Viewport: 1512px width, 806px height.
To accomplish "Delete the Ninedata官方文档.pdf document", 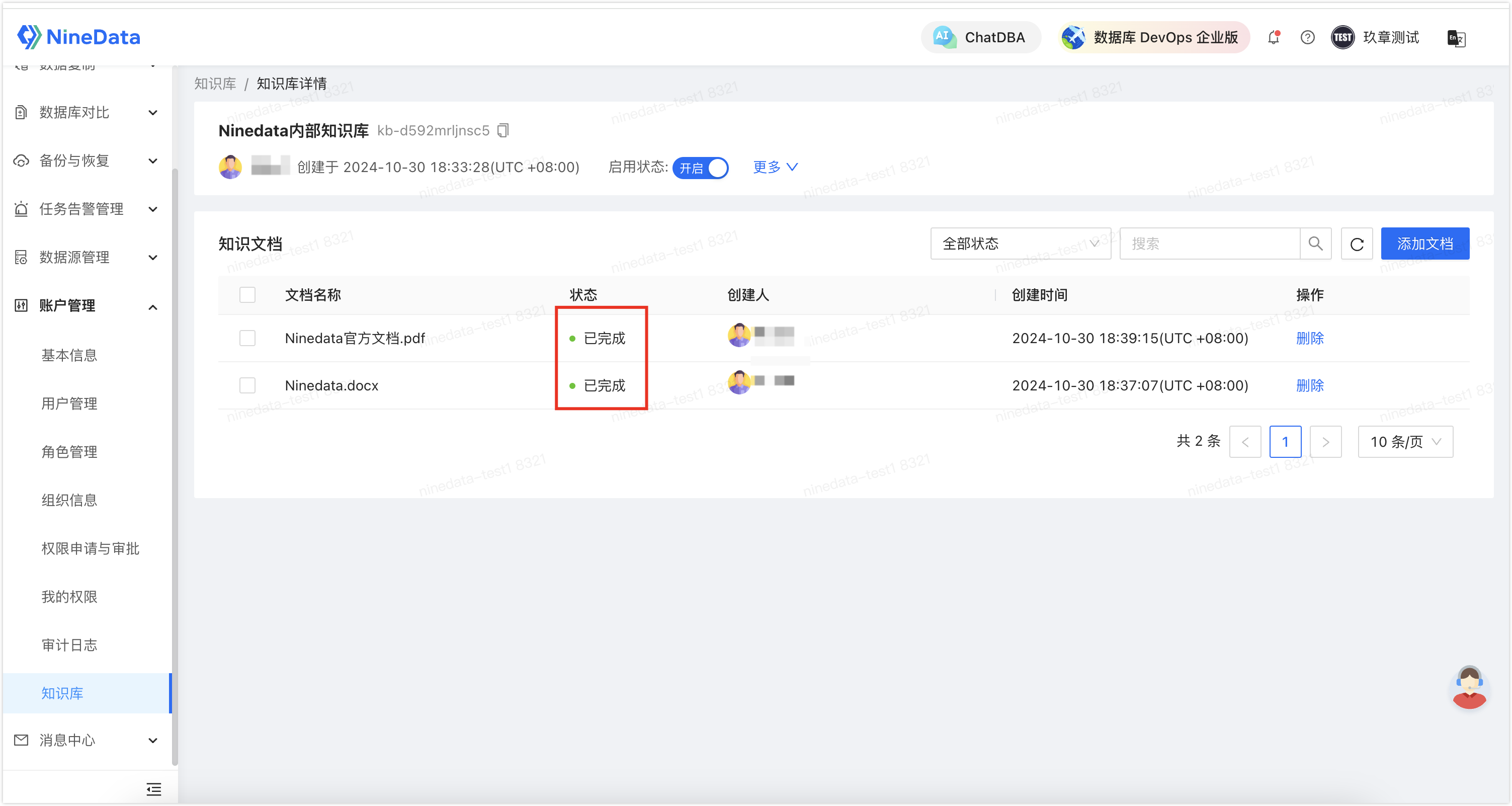I will 1309,338.
